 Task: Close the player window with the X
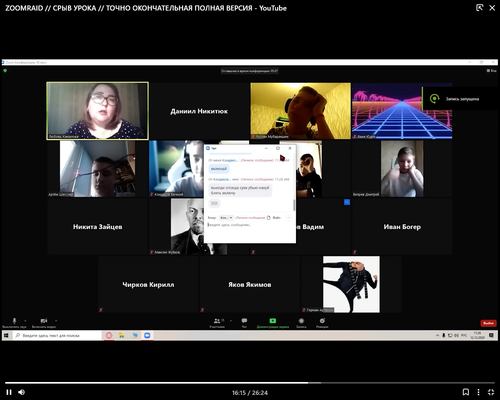pos(492,8)
